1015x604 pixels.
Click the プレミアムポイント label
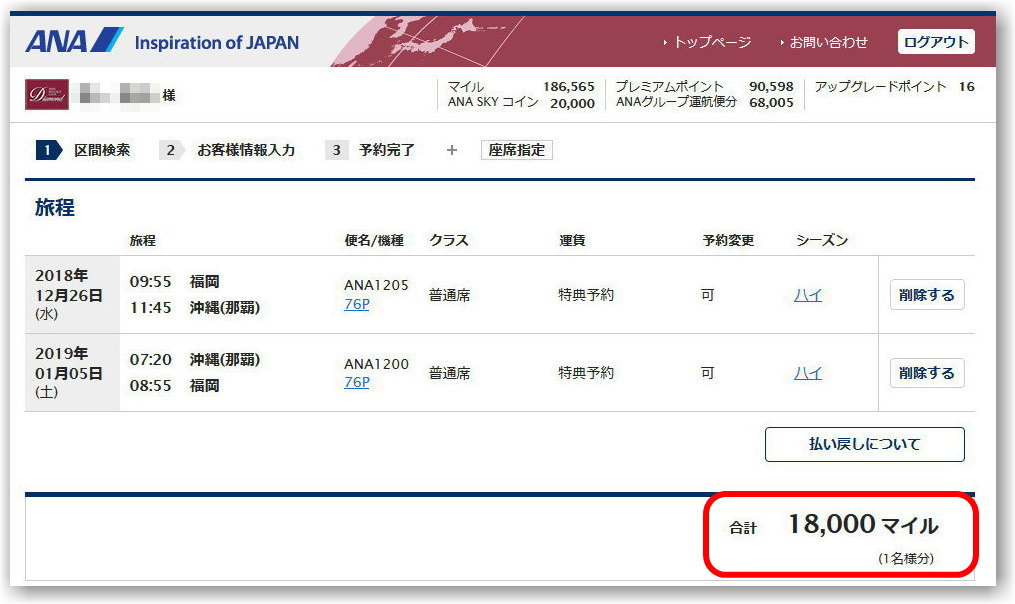[x=669, y=87]
